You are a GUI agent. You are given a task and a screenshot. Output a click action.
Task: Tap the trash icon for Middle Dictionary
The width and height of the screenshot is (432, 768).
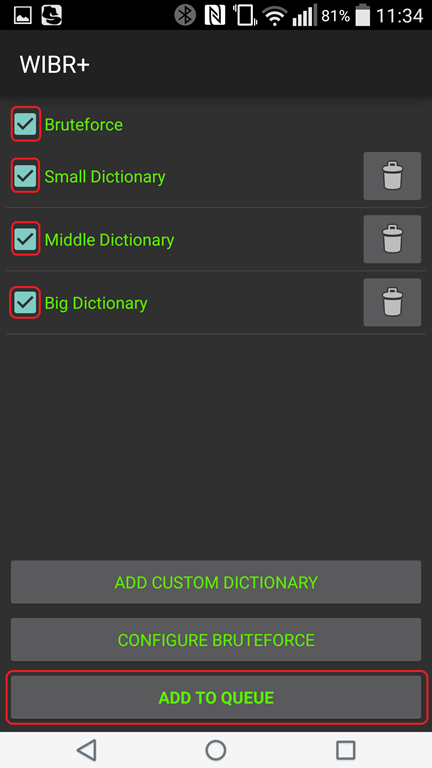[x=392, y=239]
